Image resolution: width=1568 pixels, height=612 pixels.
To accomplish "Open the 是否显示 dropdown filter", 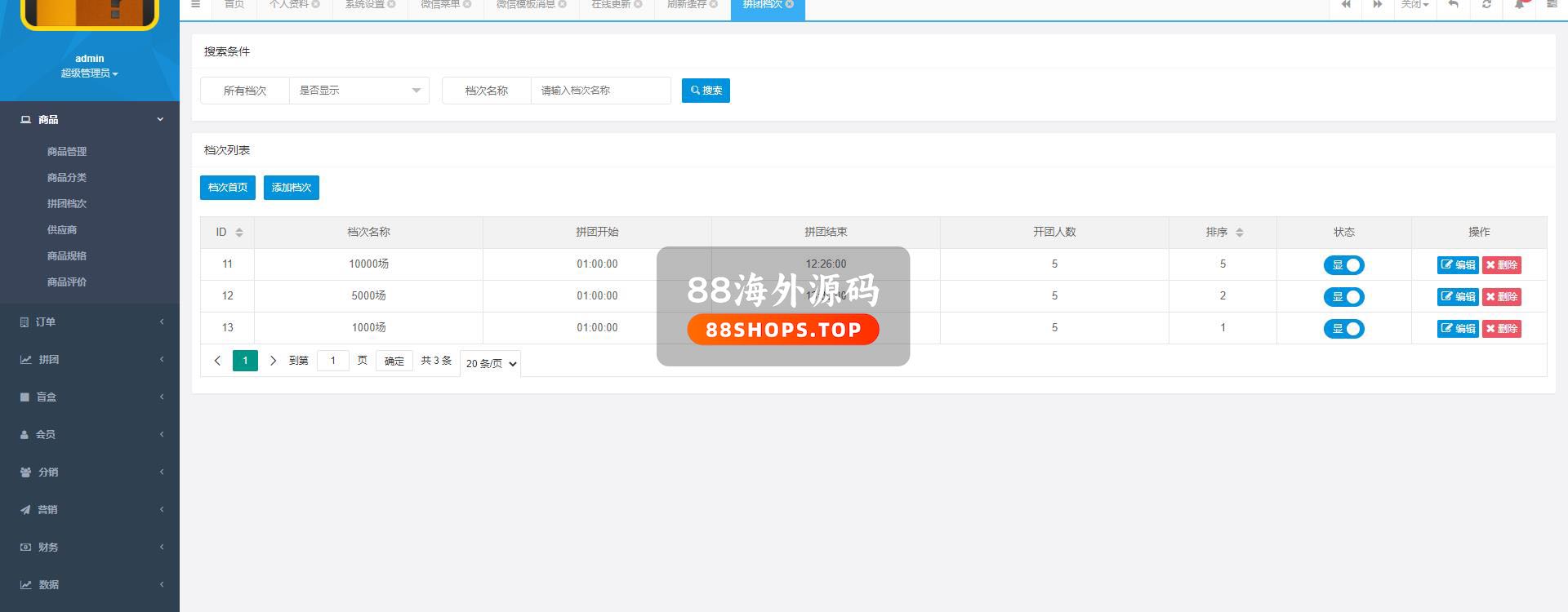I will [x=359, y=91].
